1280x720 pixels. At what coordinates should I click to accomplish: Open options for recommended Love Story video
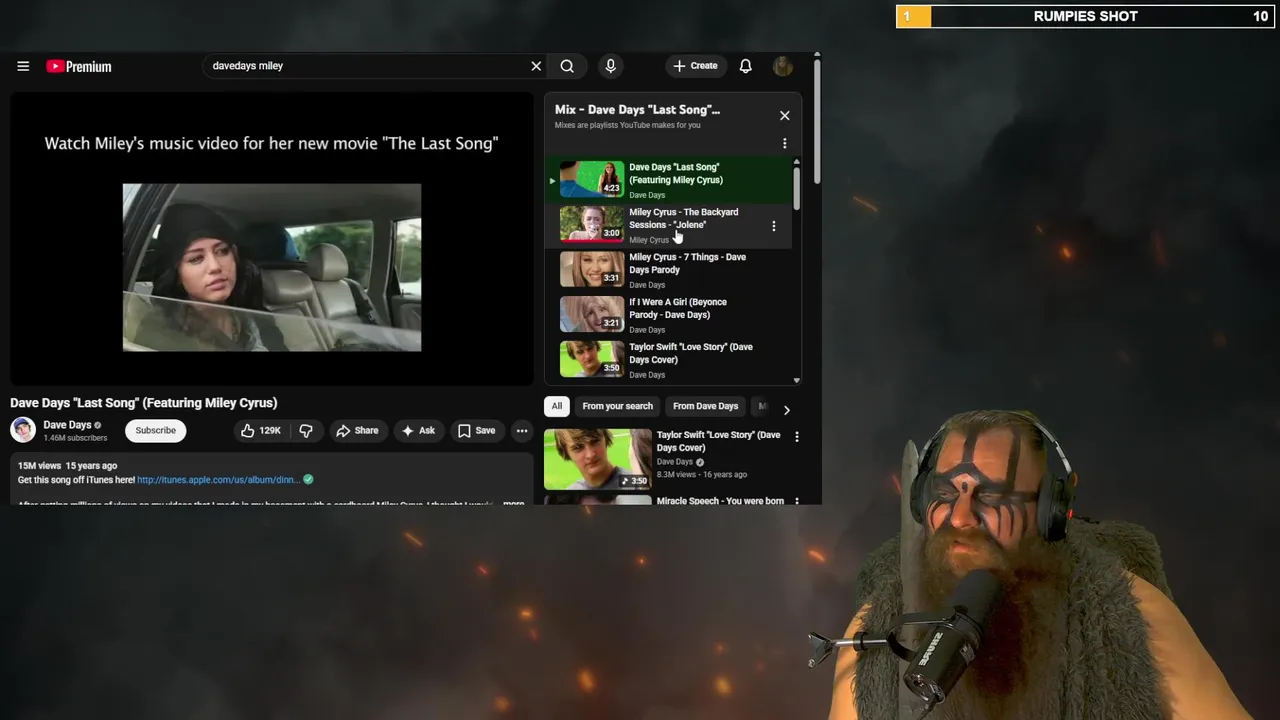click(796, 437)
